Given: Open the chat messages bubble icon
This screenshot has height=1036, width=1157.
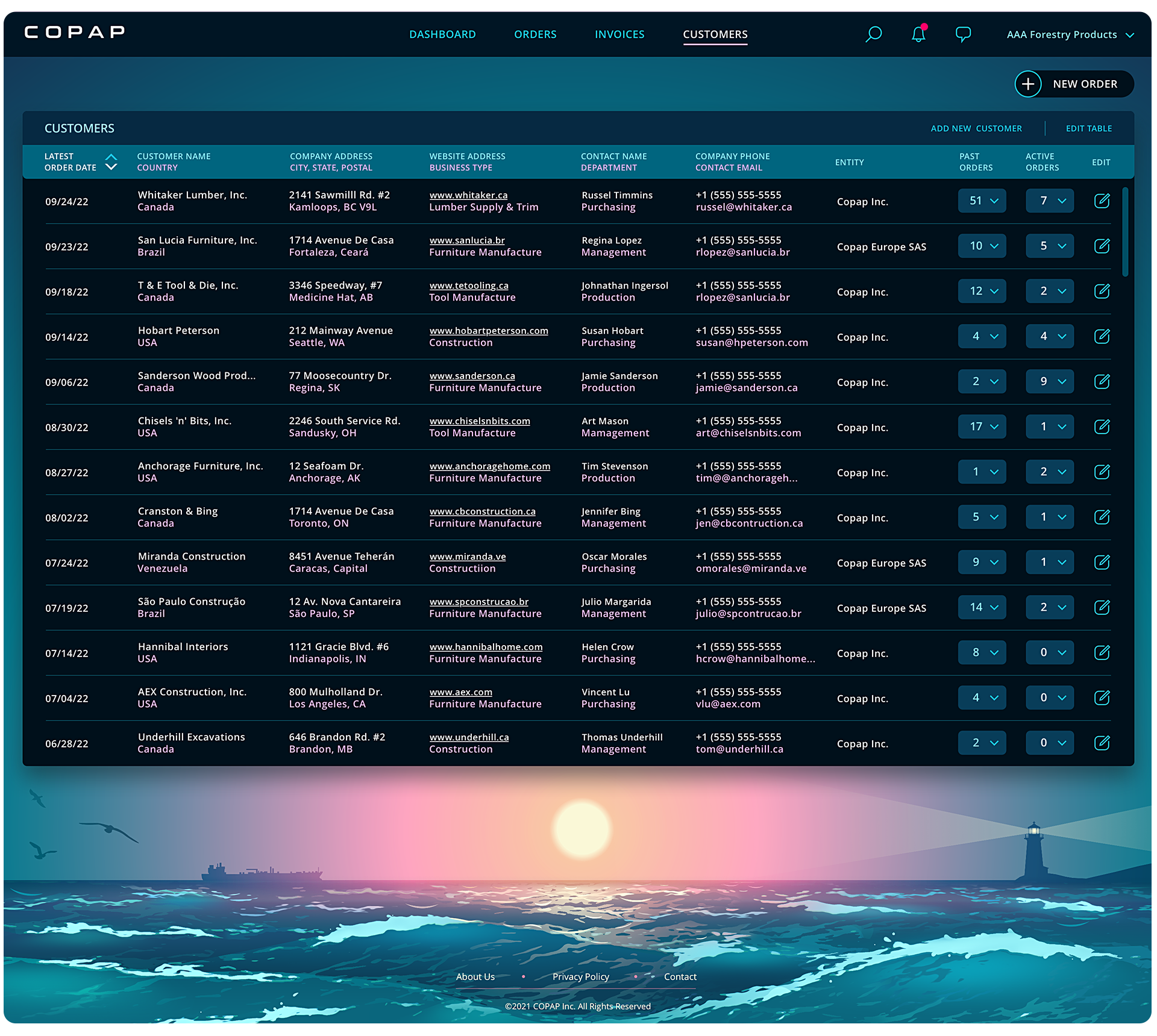Looking at the screenshot, I should point(963,34).
